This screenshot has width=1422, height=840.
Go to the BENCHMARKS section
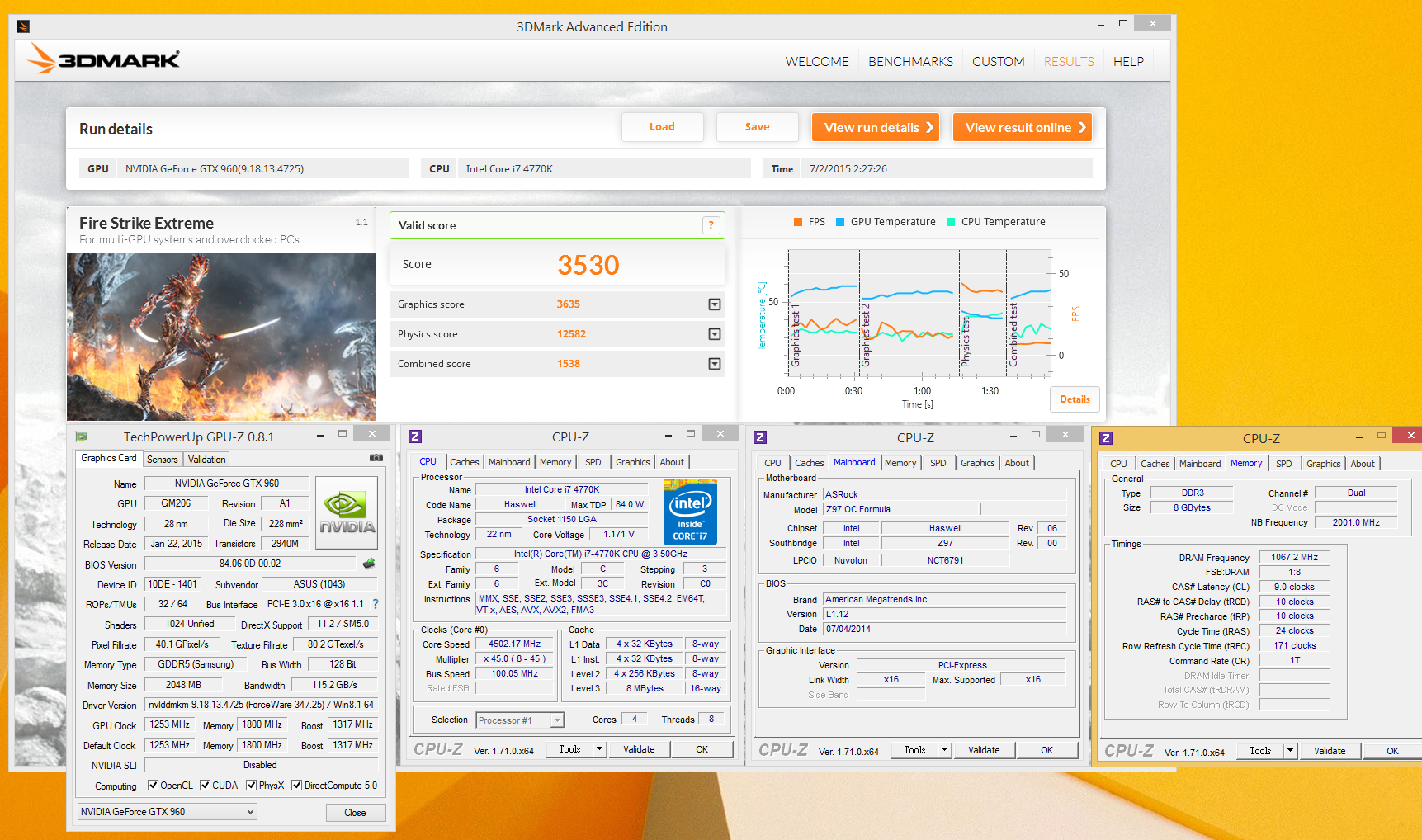click(910, 61)
